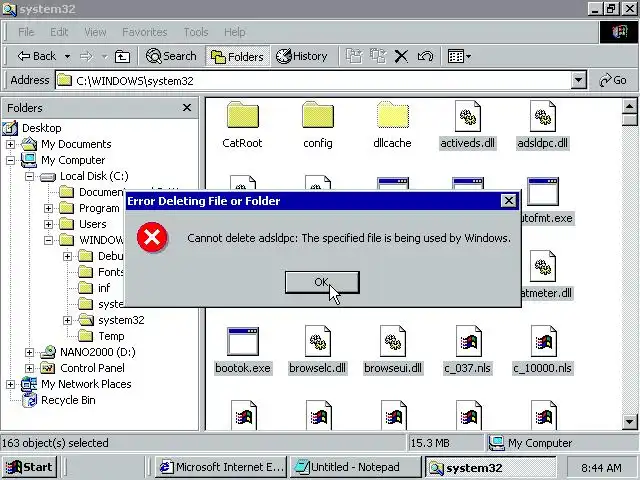Open the Back history dropdown arrow

tap(67, 56)
